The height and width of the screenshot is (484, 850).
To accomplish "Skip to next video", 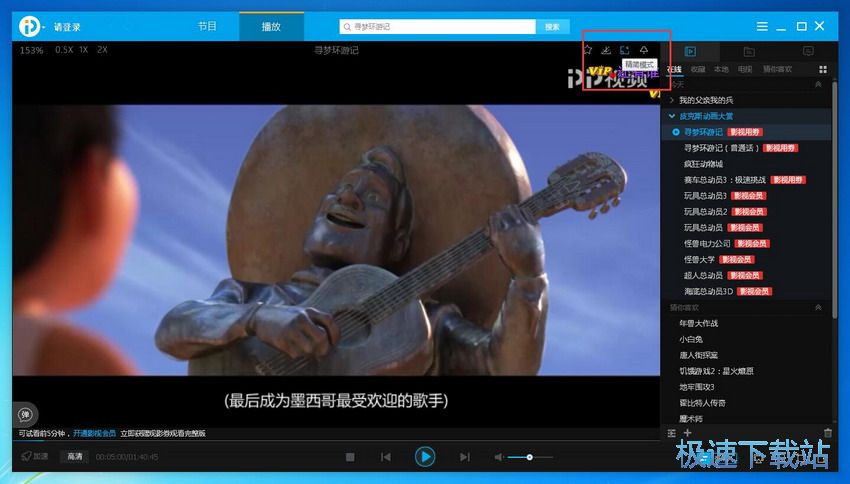I will pyautogui.click(x=465, y=457).
